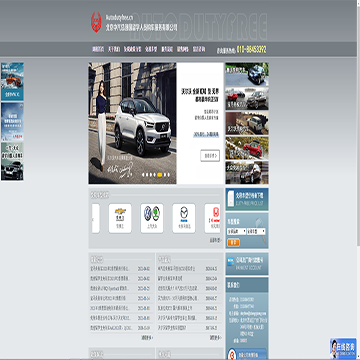Open the red car thumbnail right of banner
The image size is (360, 360).
[x=247, y=148]
